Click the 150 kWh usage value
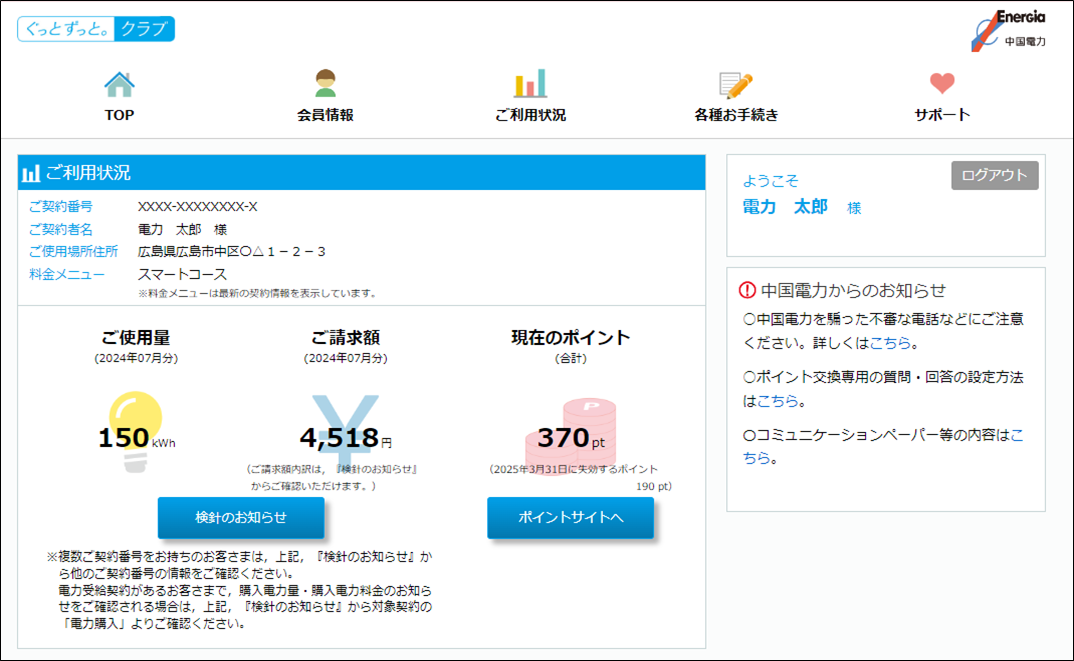1074x661 pixels. tap(136, 438)
